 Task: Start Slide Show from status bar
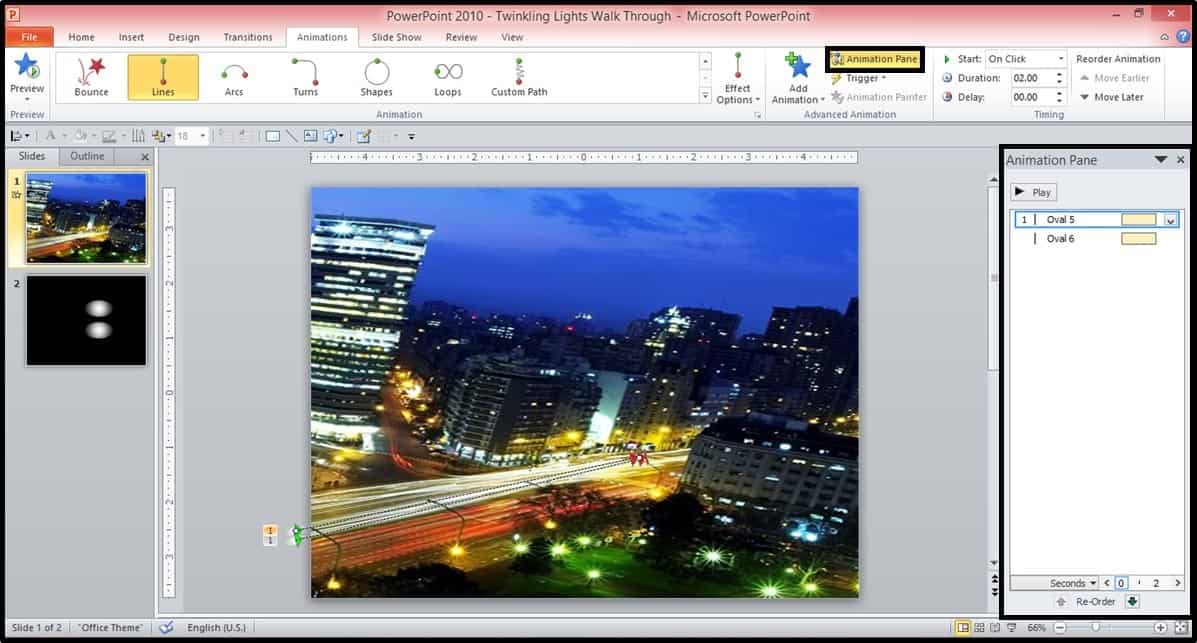coord(1011,628)
